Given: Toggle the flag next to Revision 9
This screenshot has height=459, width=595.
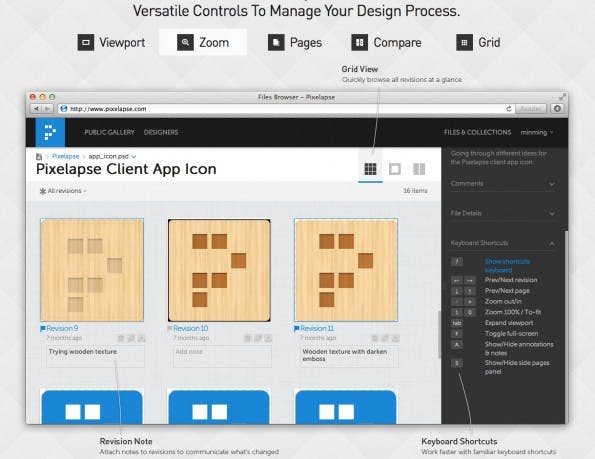Looking at the screenshot, I should coord(42,329).
